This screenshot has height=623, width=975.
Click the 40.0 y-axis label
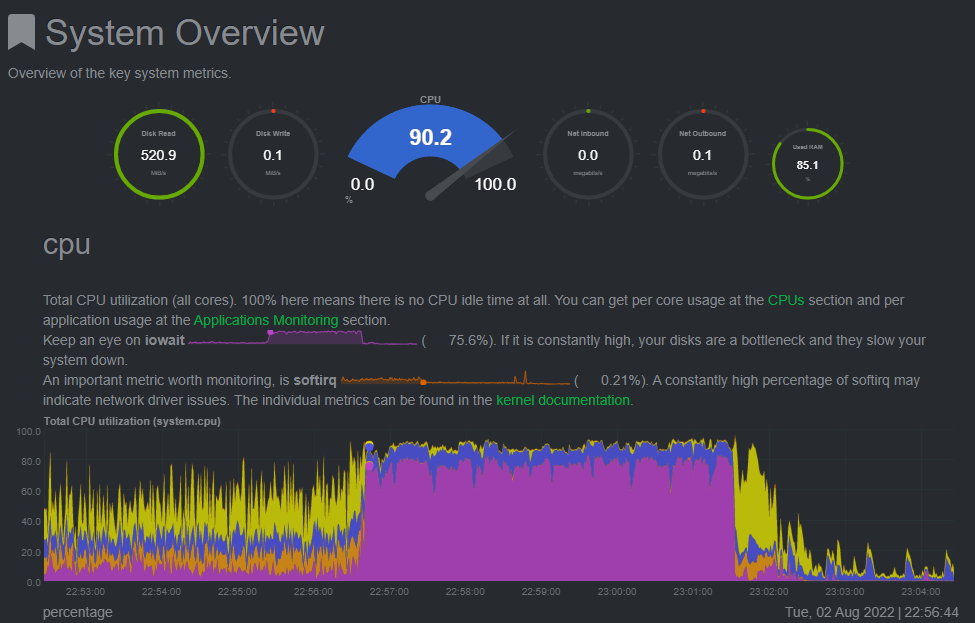click(x=30, y=522)
